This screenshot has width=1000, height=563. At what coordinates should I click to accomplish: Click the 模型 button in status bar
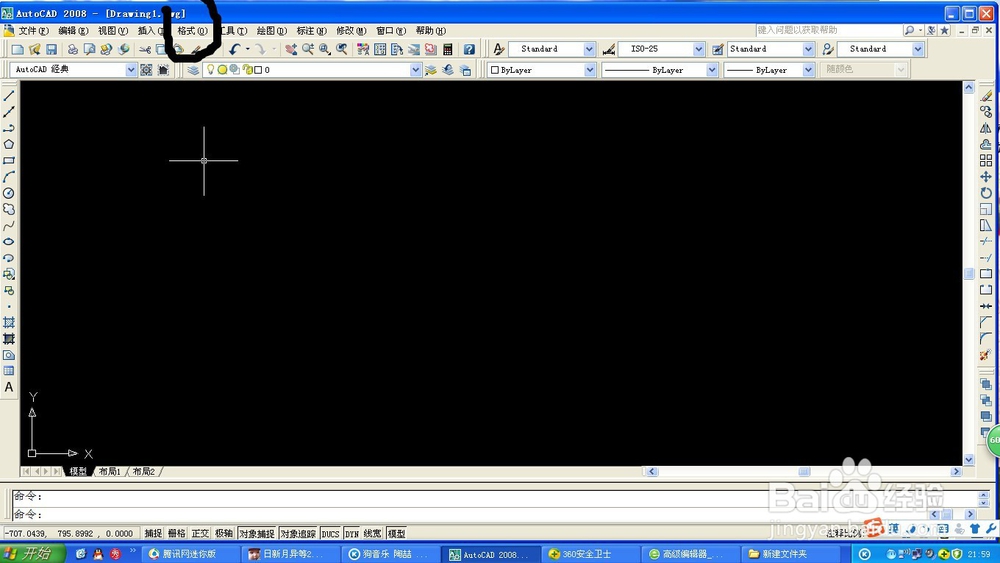[x=396, y=534]
